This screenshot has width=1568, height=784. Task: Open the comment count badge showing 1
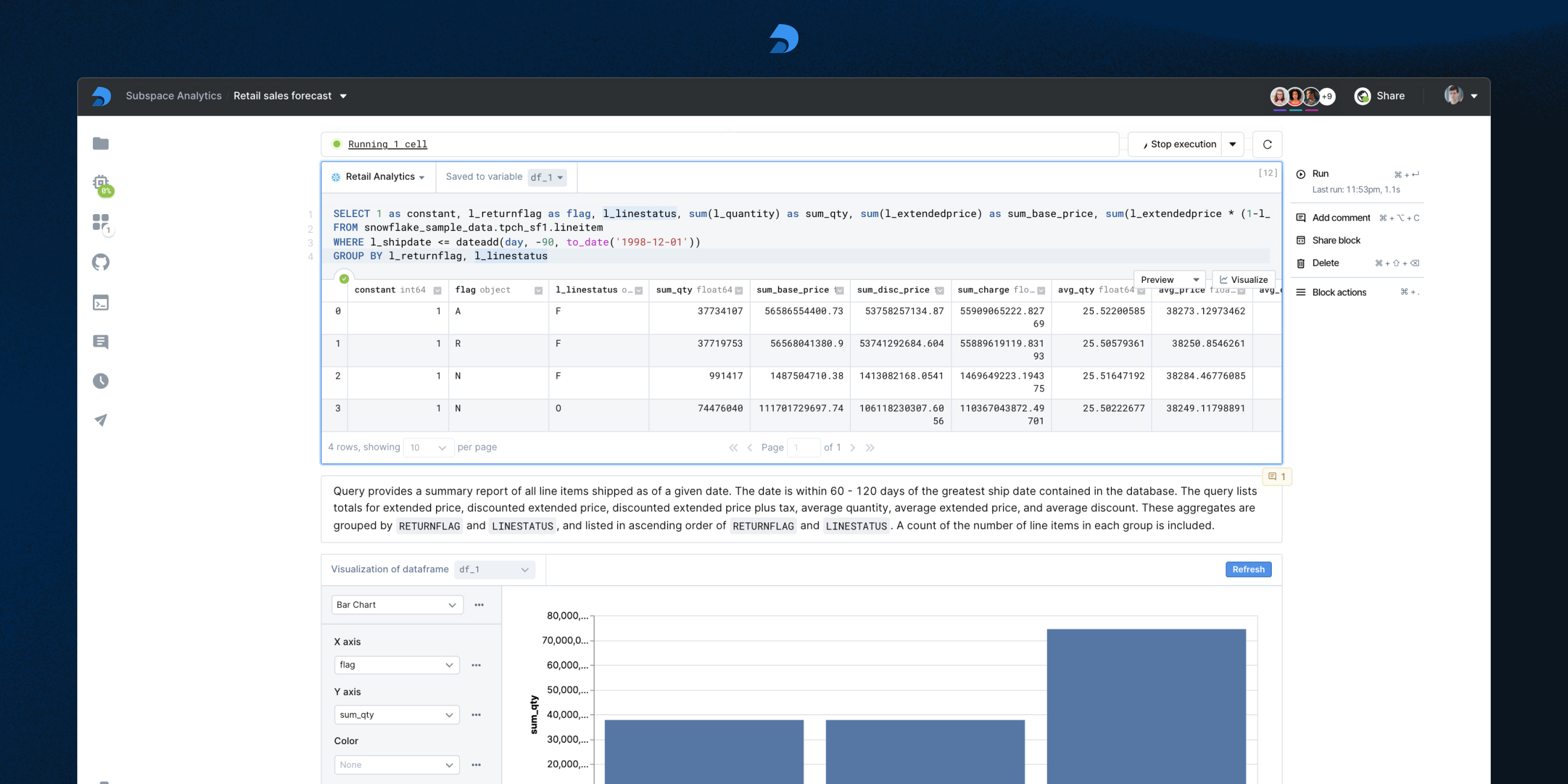tap(1277, 476)
